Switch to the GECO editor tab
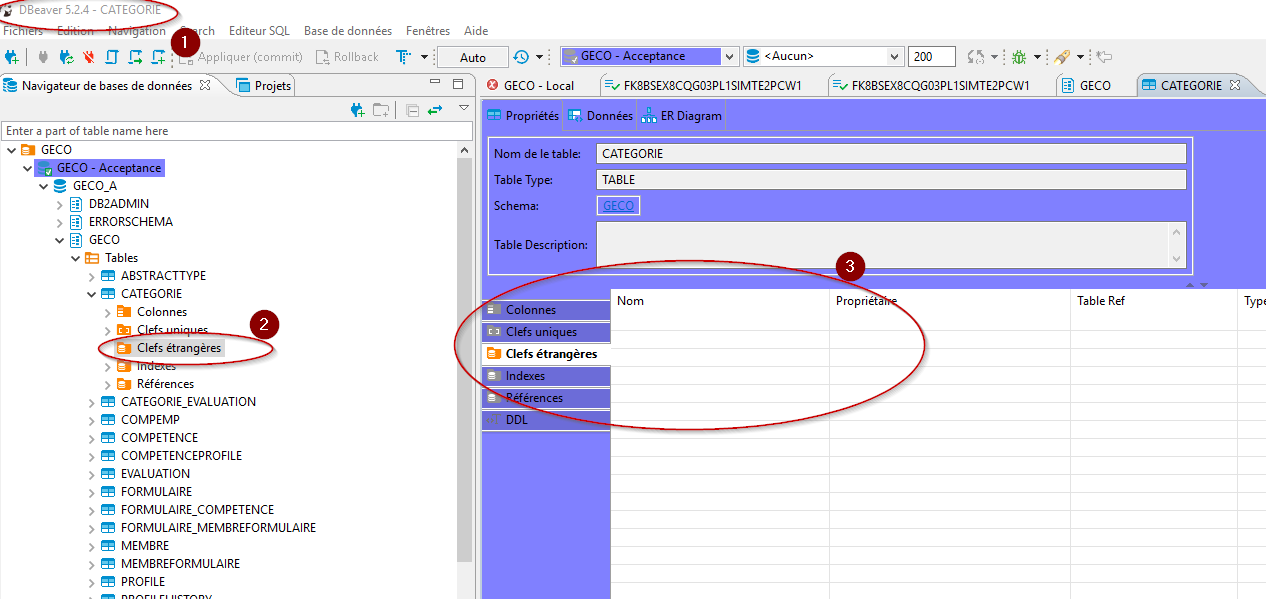Viewport: 1266px width, 599px height. coord(1085,85)
